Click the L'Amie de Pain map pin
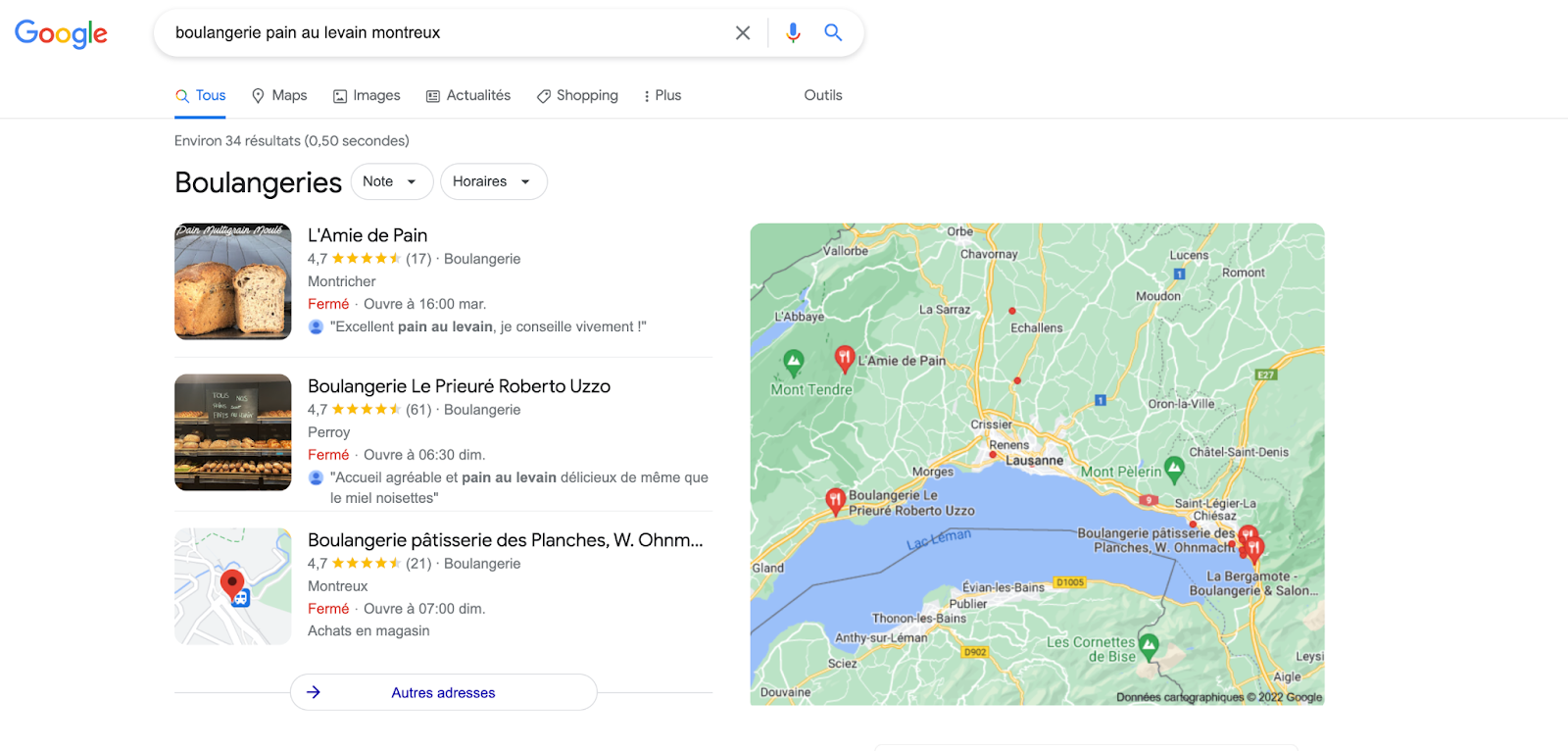The image size is (1568, 751). coord(844,359)
